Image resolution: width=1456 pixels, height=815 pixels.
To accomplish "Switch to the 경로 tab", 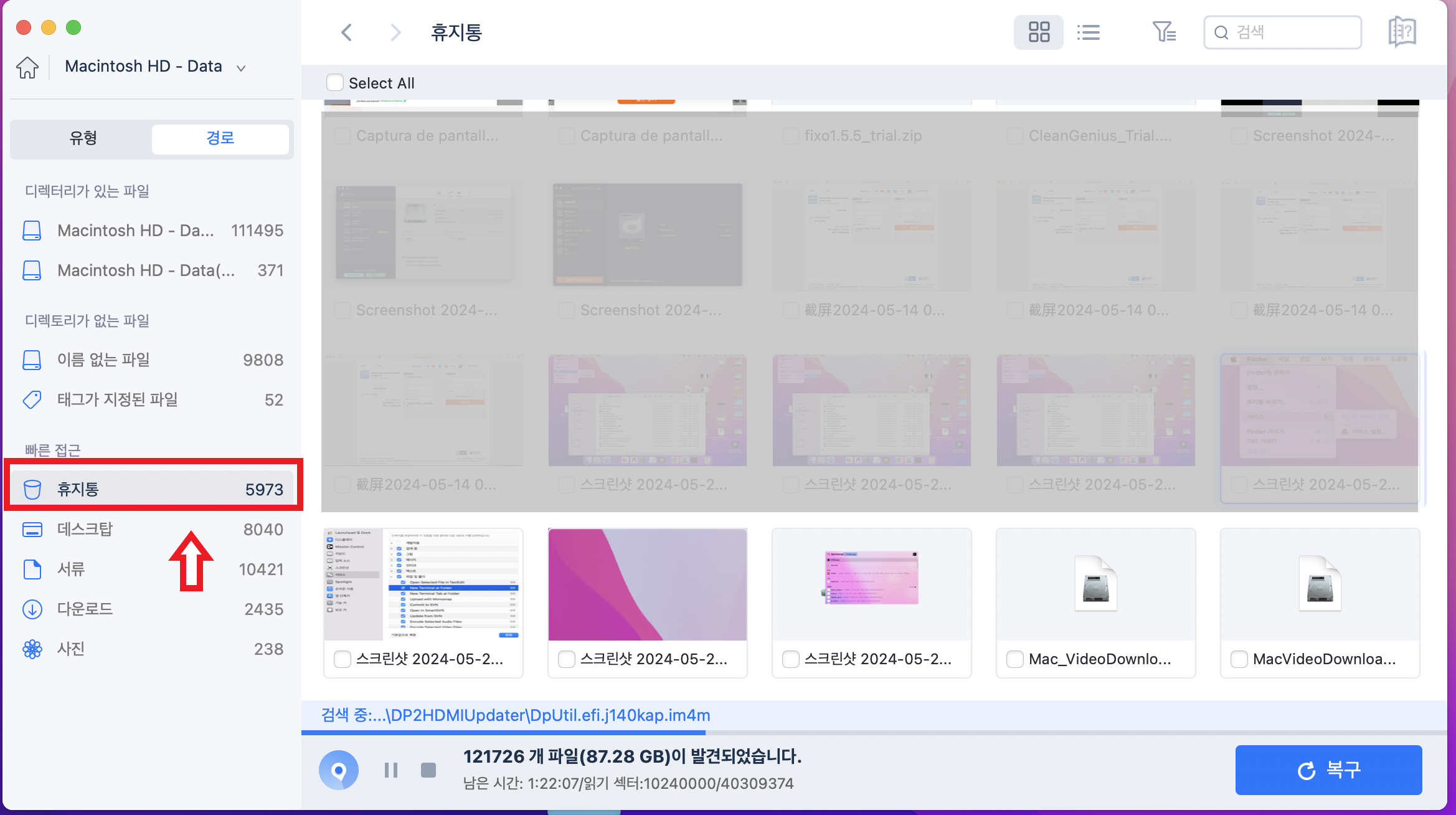I will [x=220, y=138].
